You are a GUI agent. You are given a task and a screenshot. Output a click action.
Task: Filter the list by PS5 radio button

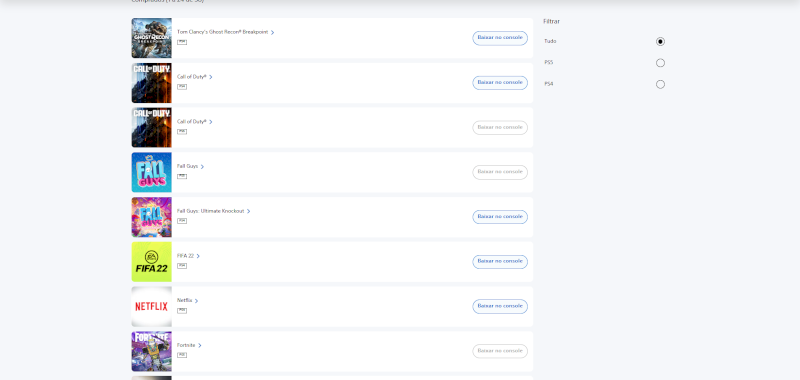tap(660, 63)
